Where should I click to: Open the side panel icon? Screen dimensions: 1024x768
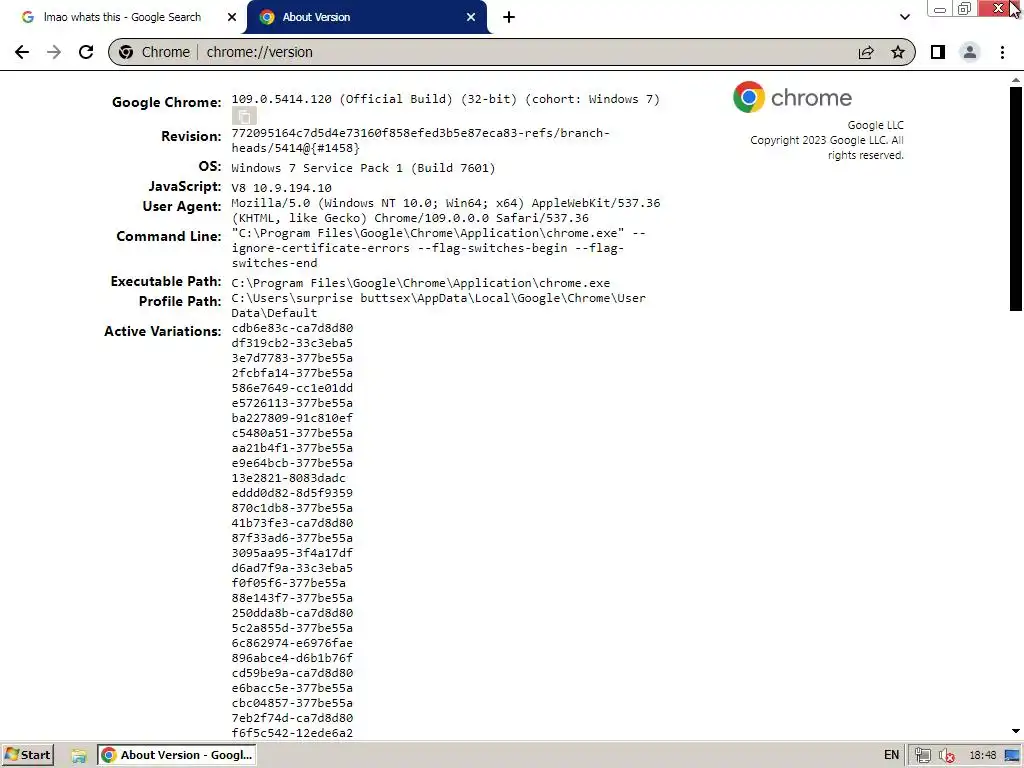point(938,52)
